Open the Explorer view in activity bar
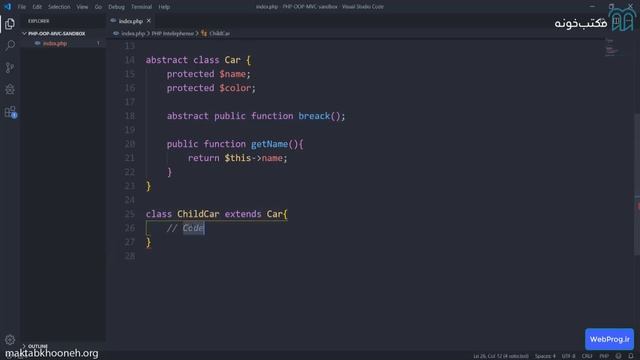This screenshot has height=360, width=640. click(x=10, y=24)
